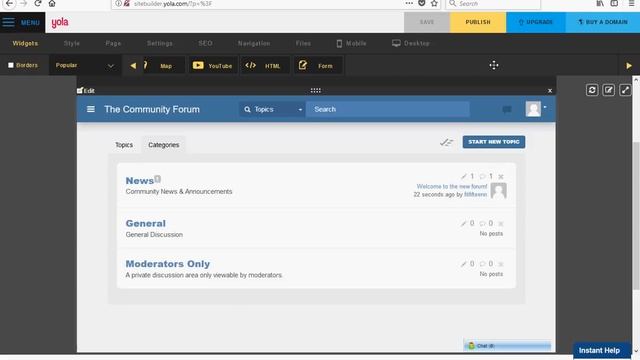Toggle the Borders checkbox
640x360 pixels.
(11, 65)
